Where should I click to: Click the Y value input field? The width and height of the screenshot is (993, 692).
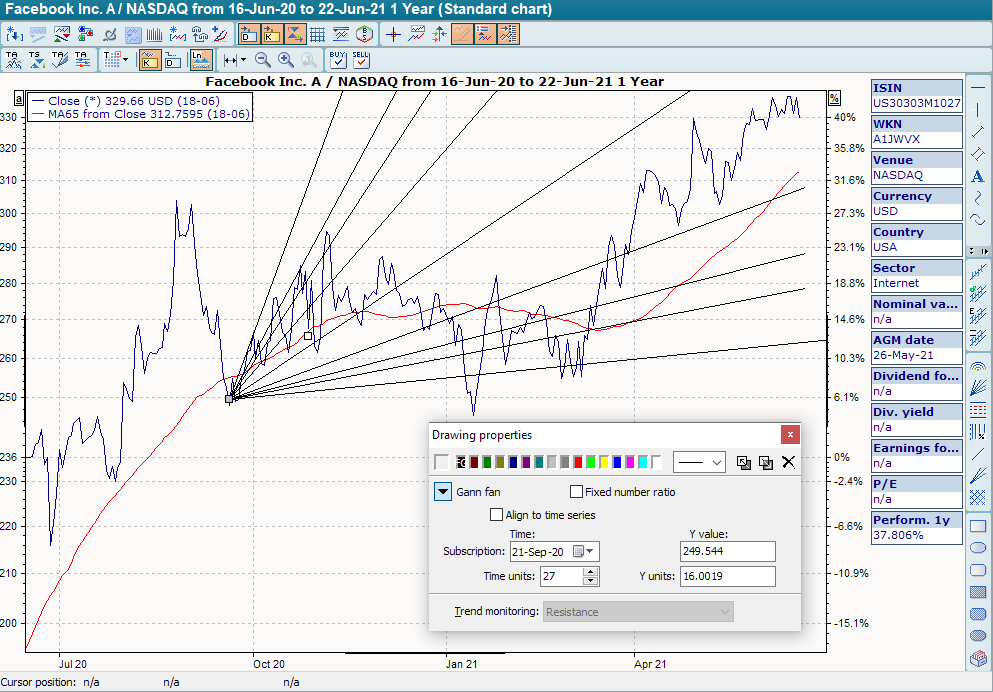tap(726, 552)
